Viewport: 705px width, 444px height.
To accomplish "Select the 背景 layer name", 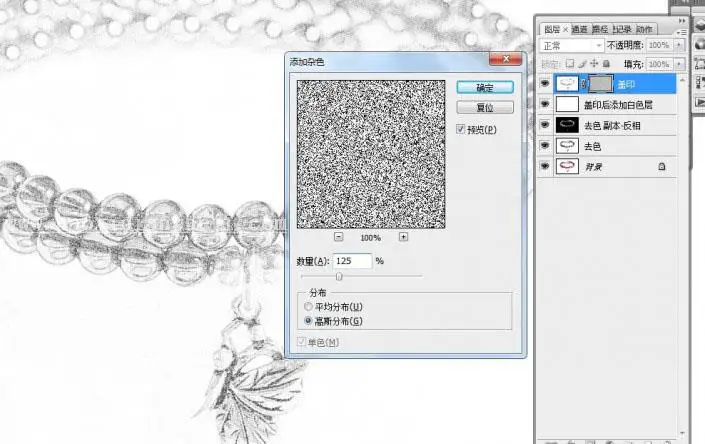I will click(x=593, y=167).
